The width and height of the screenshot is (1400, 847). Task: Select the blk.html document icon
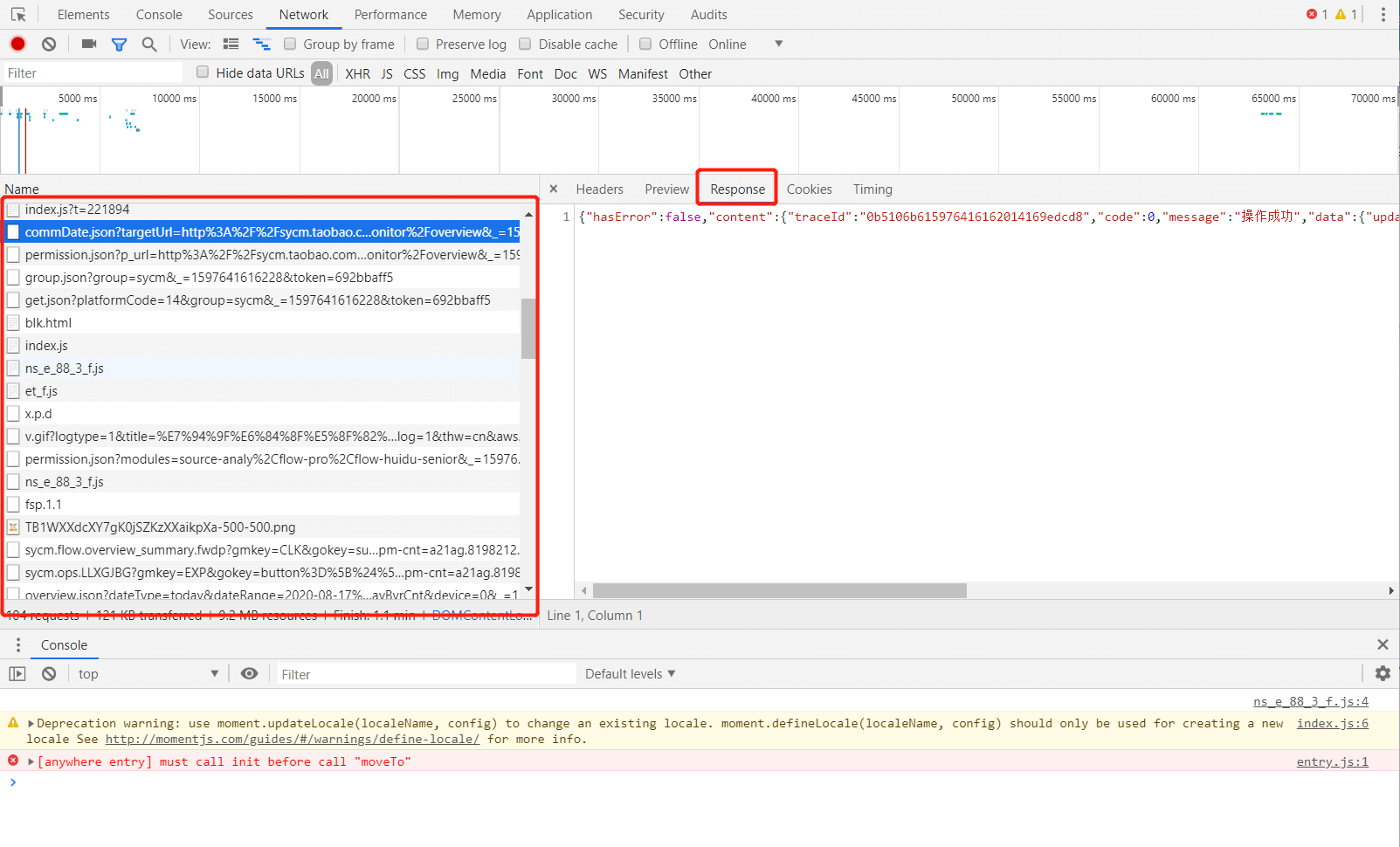[x=13, y=322]
